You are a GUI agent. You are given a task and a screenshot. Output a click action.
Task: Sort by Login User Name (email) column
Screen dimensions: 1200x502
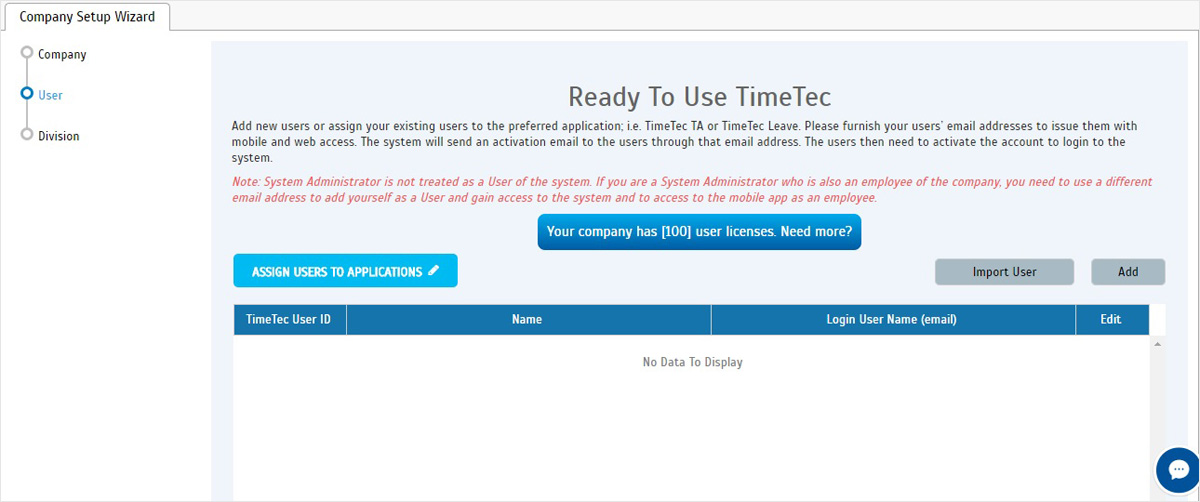(x=893, y=320)
